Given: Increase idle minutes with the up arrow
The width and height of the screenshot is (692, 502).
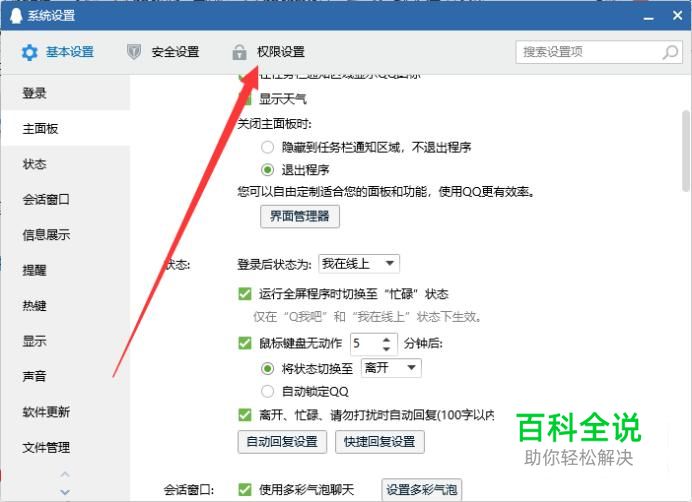Looking at the screenshot, I should (x=387, y=339).
